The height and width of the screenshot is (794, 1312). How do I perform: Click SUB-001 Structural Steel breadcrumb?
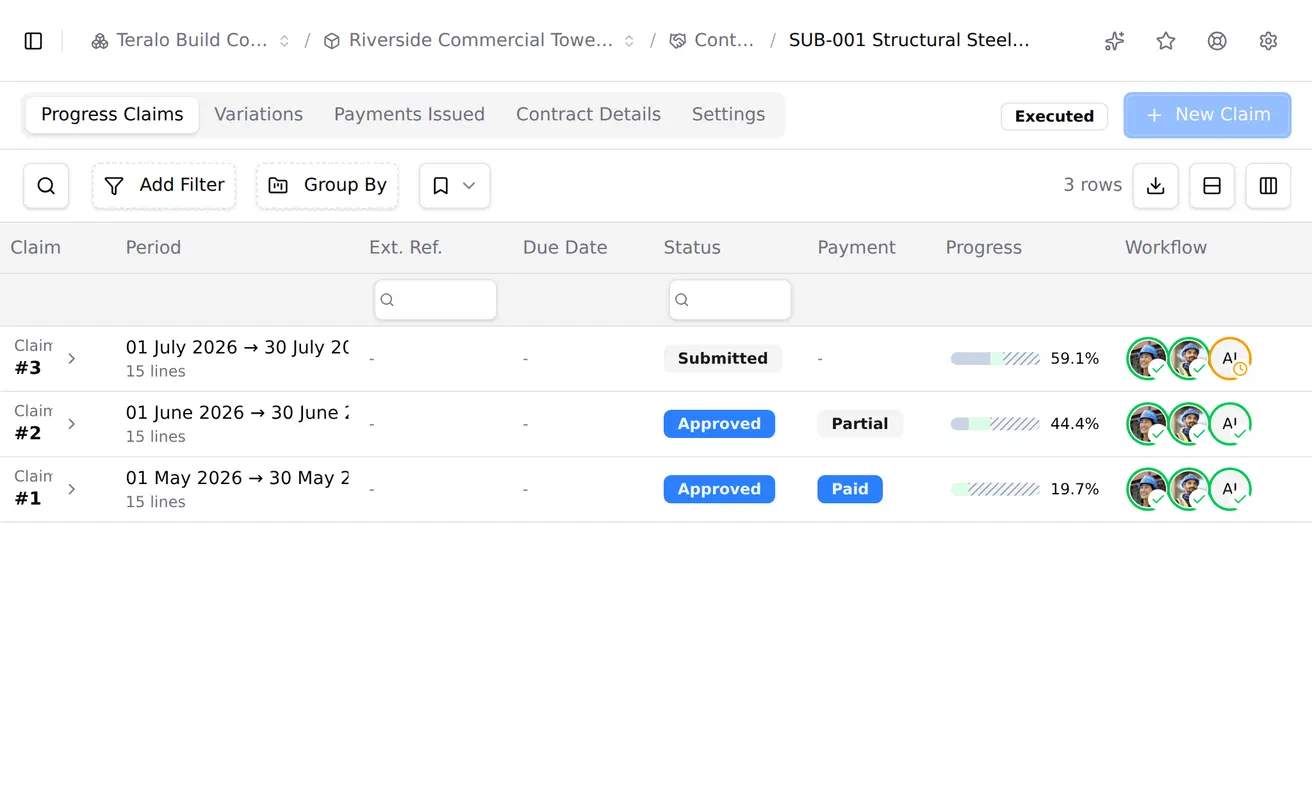(909, 41)
